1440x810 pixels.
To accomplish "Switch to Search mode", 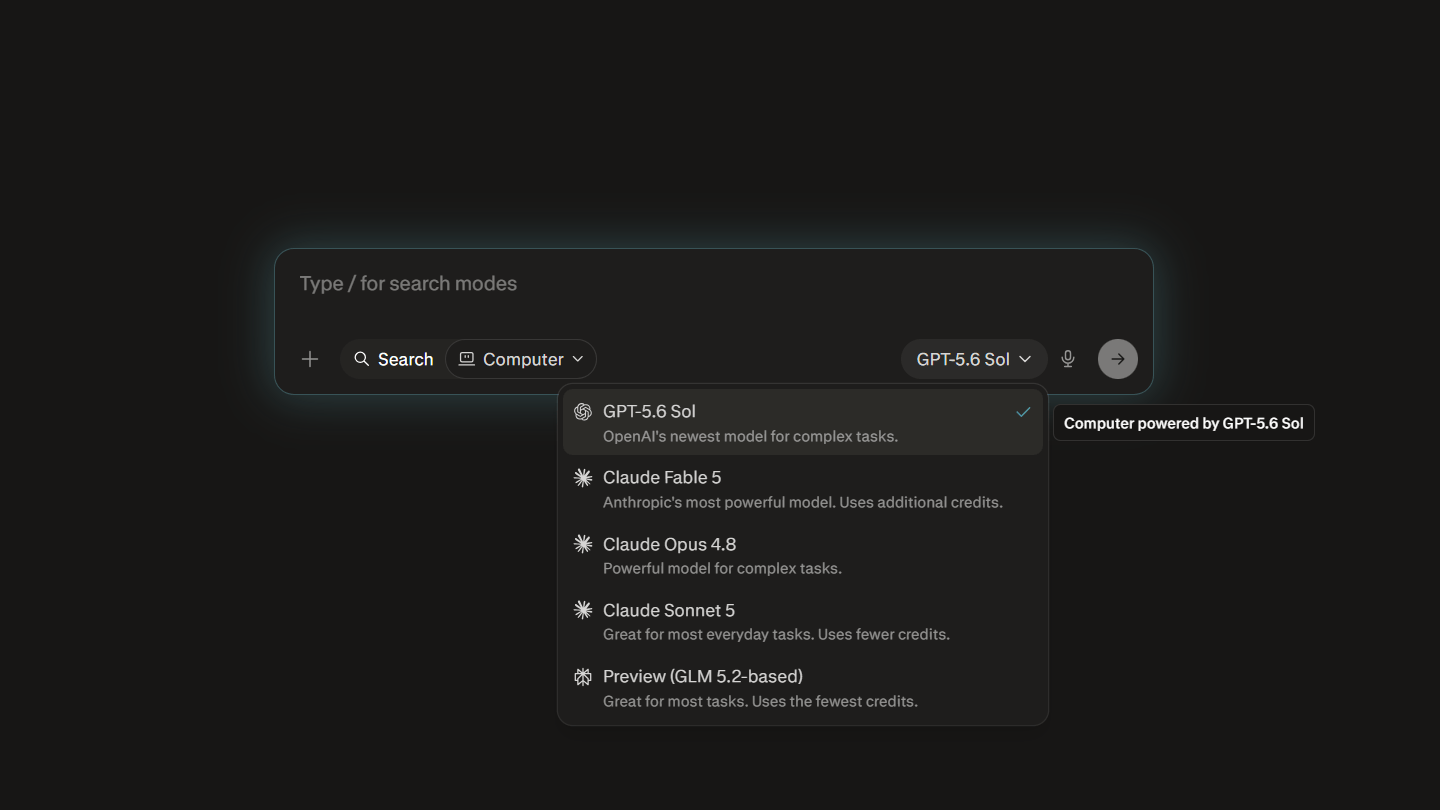I will pyautogui.click(x=393, y=359).
